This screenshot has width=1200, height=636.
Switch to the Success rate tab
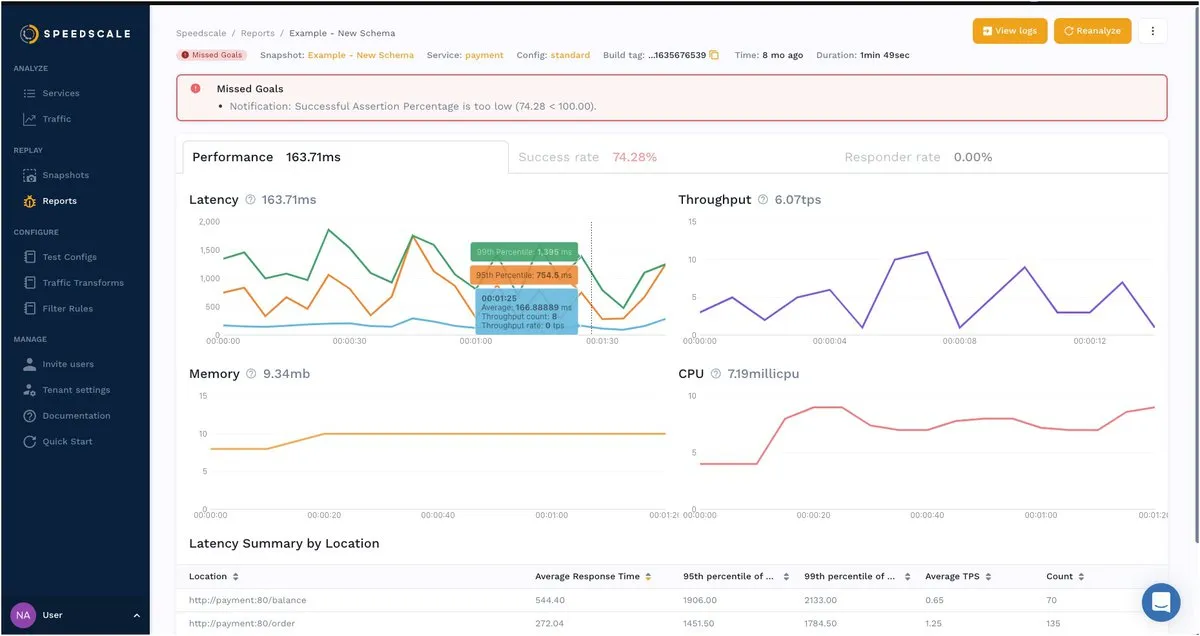coord(587,157)
